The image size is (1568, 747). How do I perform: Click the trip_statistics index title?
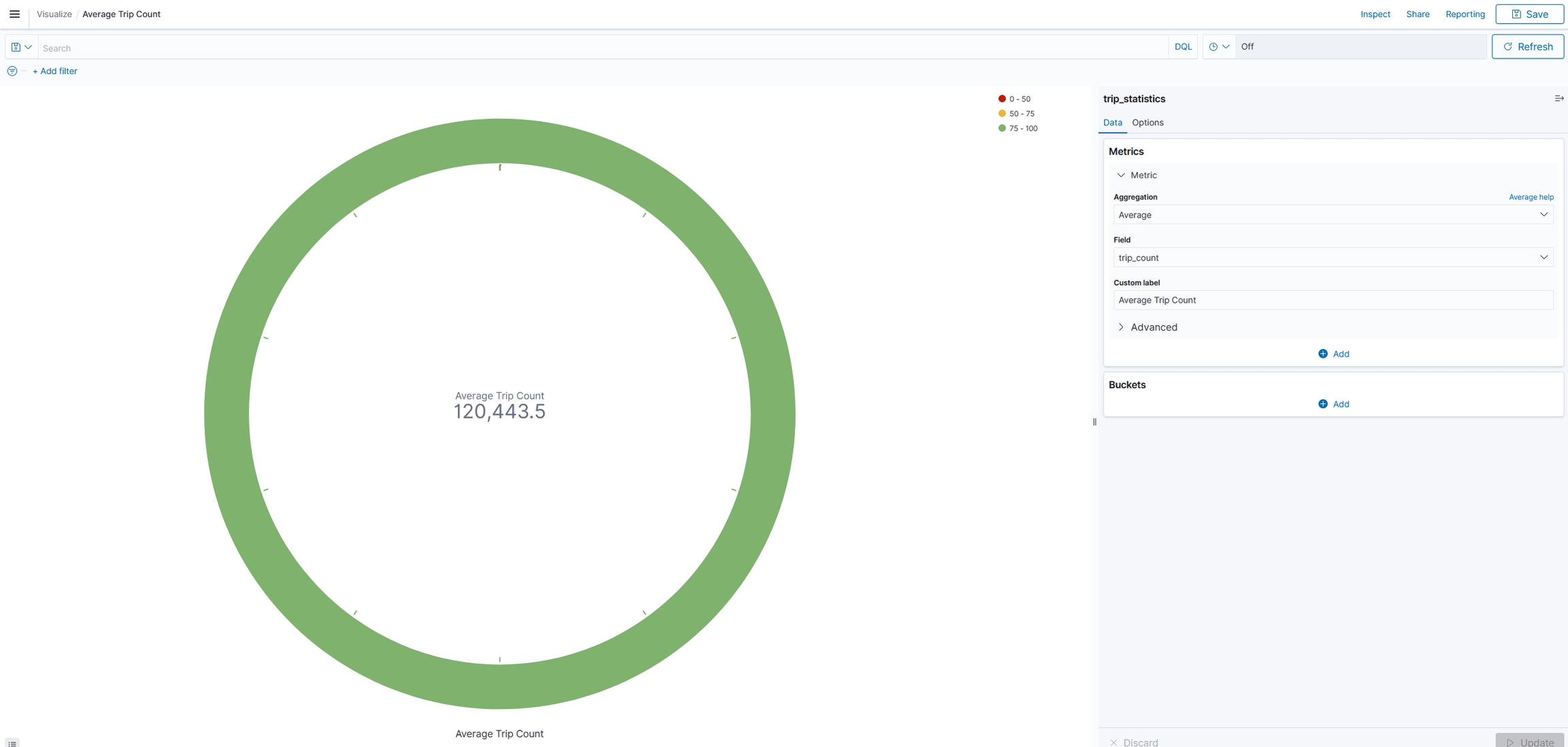1134,99
